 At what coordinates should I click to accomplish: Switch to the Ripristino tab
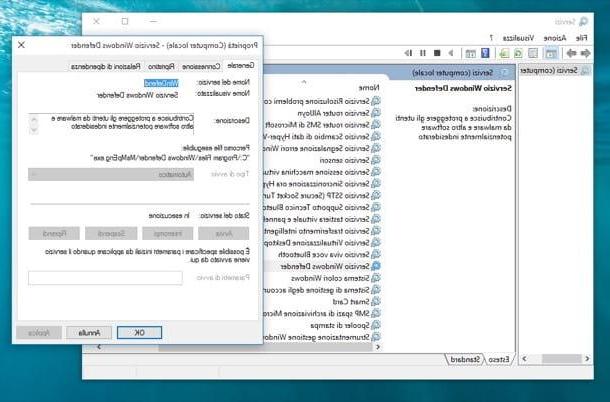pos(161,67)
